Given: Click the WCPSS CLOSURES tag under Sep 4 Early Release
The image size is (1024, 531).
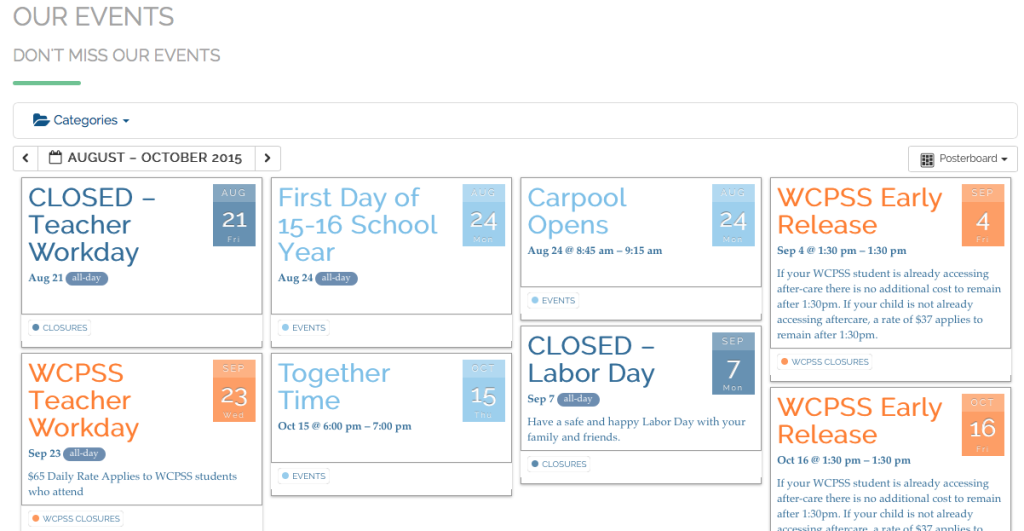Looking at the screenshot, I should [x=825, y=362].
